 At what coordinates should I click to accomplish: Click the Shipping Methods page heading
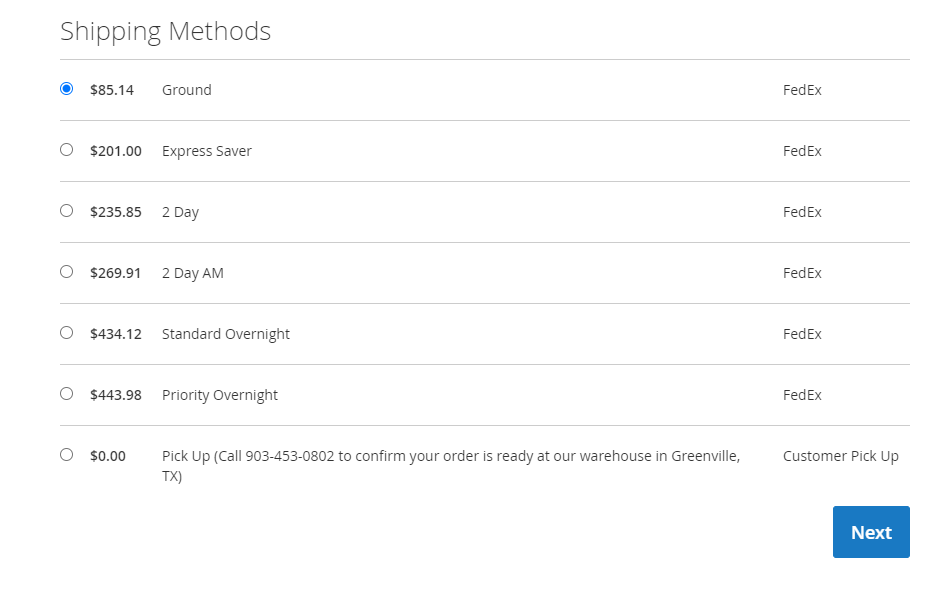166,31
